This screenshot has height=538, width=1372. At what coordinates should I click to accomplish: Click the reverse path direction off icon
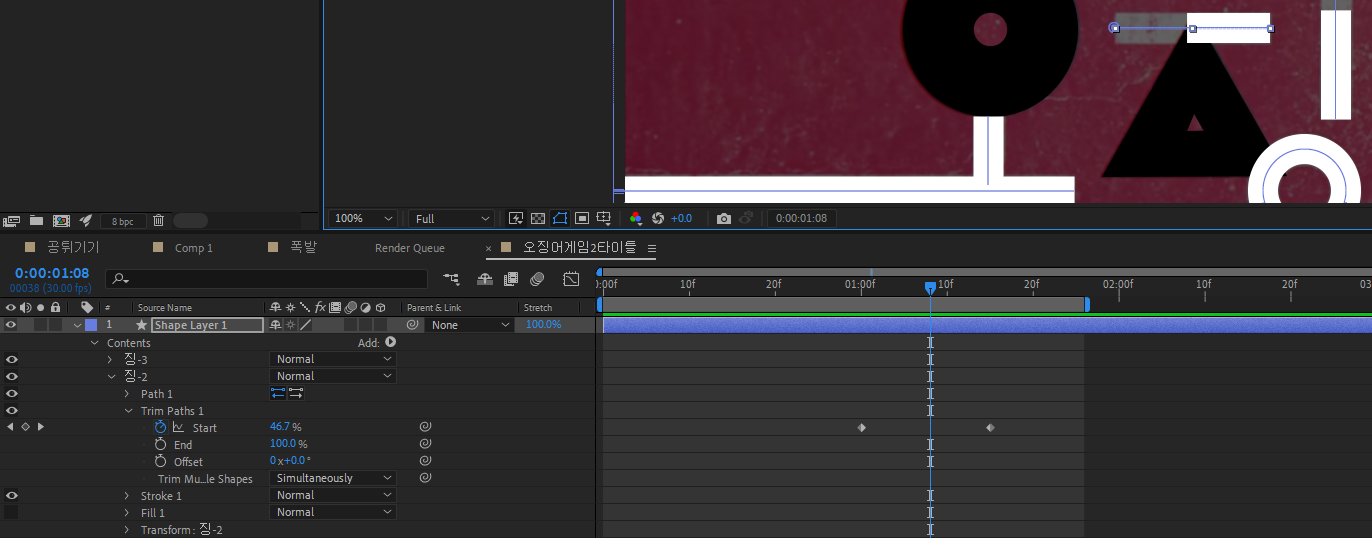278,393
